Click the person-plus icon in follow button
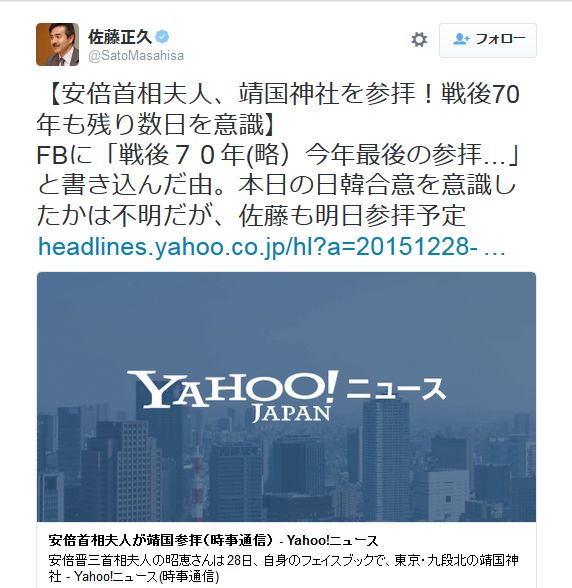The image size is (572, 588). (x=461, y=39)
